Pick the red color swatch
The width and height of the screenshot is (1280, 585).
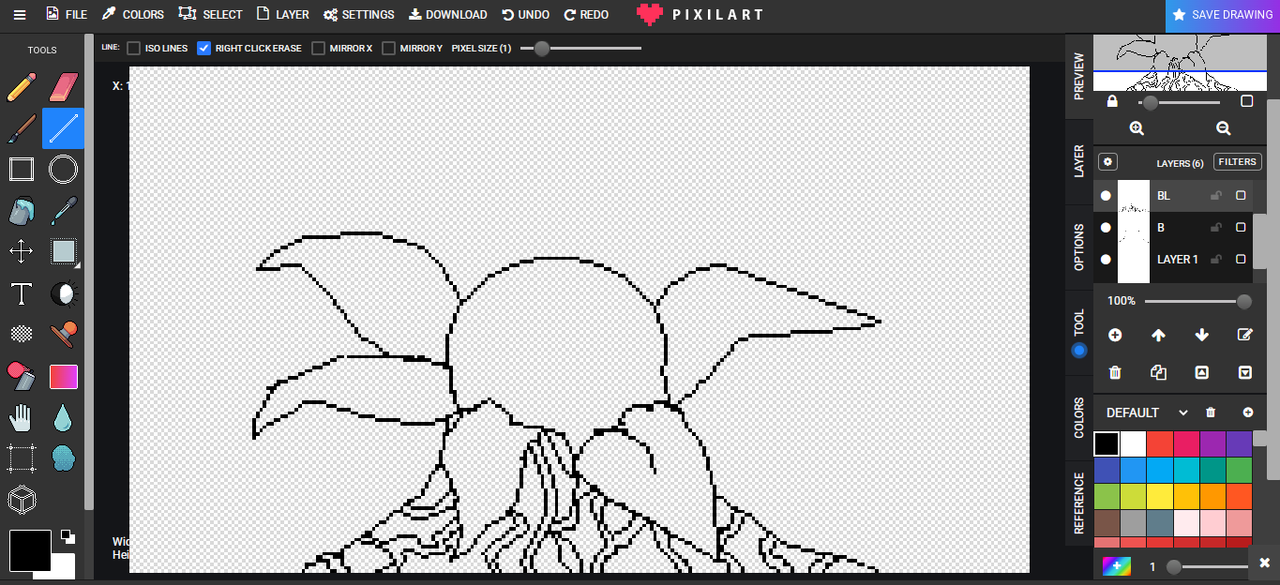(1159, 443)
